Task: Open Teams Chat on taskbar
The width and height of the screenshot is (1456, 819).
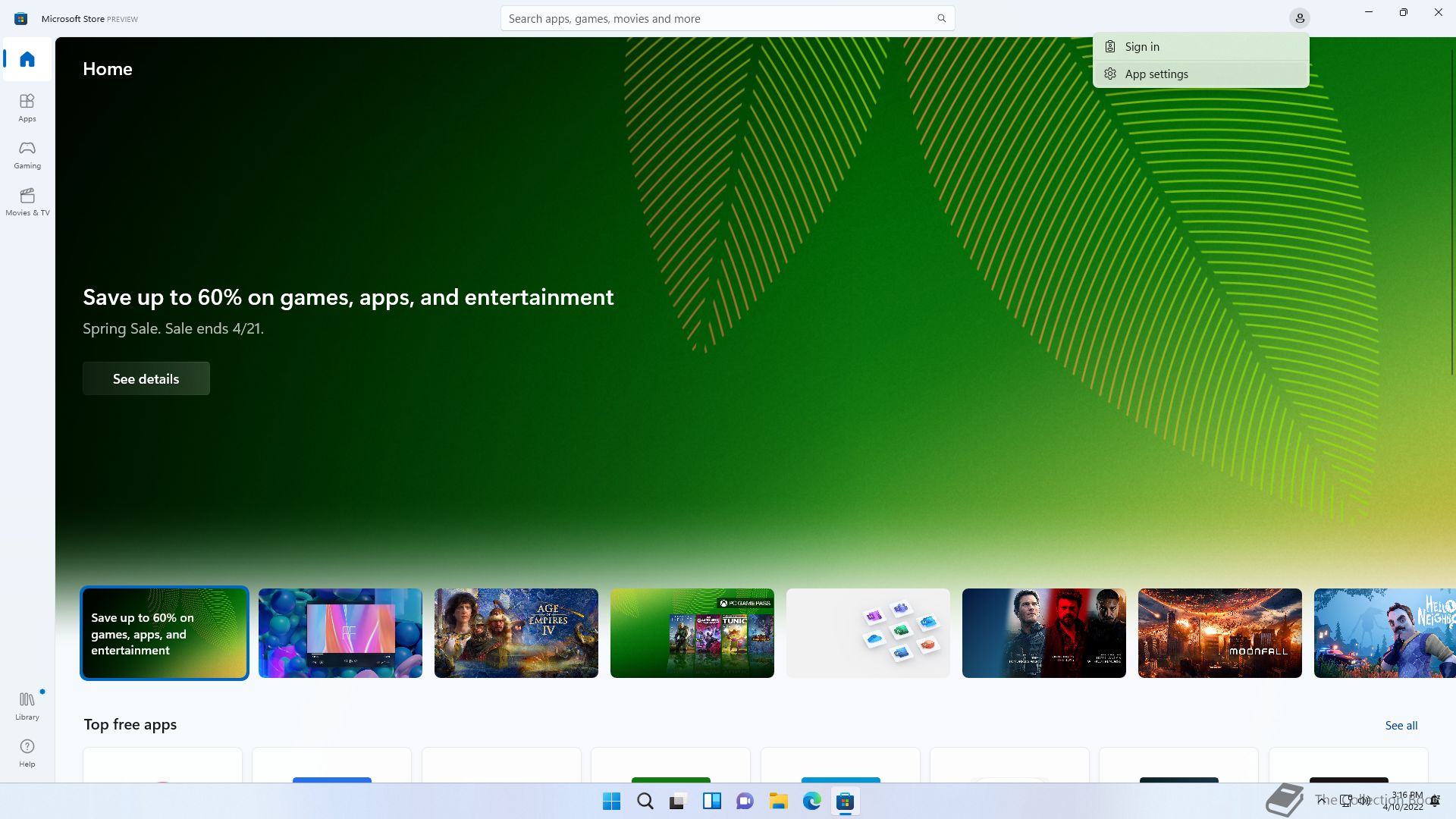Action: point(745,802)
